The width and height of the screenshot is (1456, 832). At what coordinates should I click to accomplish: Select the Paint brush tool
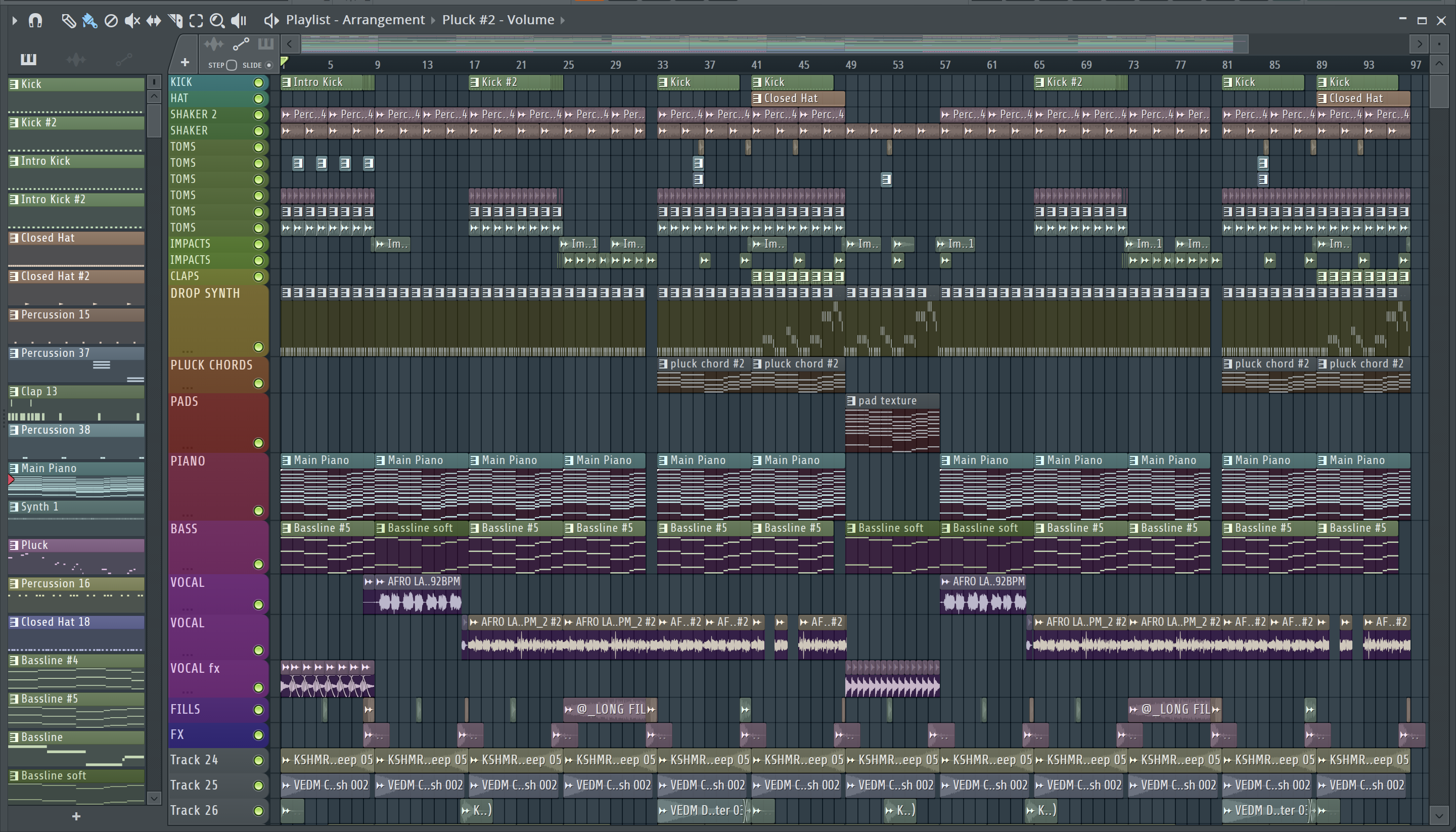click(89, 21)
